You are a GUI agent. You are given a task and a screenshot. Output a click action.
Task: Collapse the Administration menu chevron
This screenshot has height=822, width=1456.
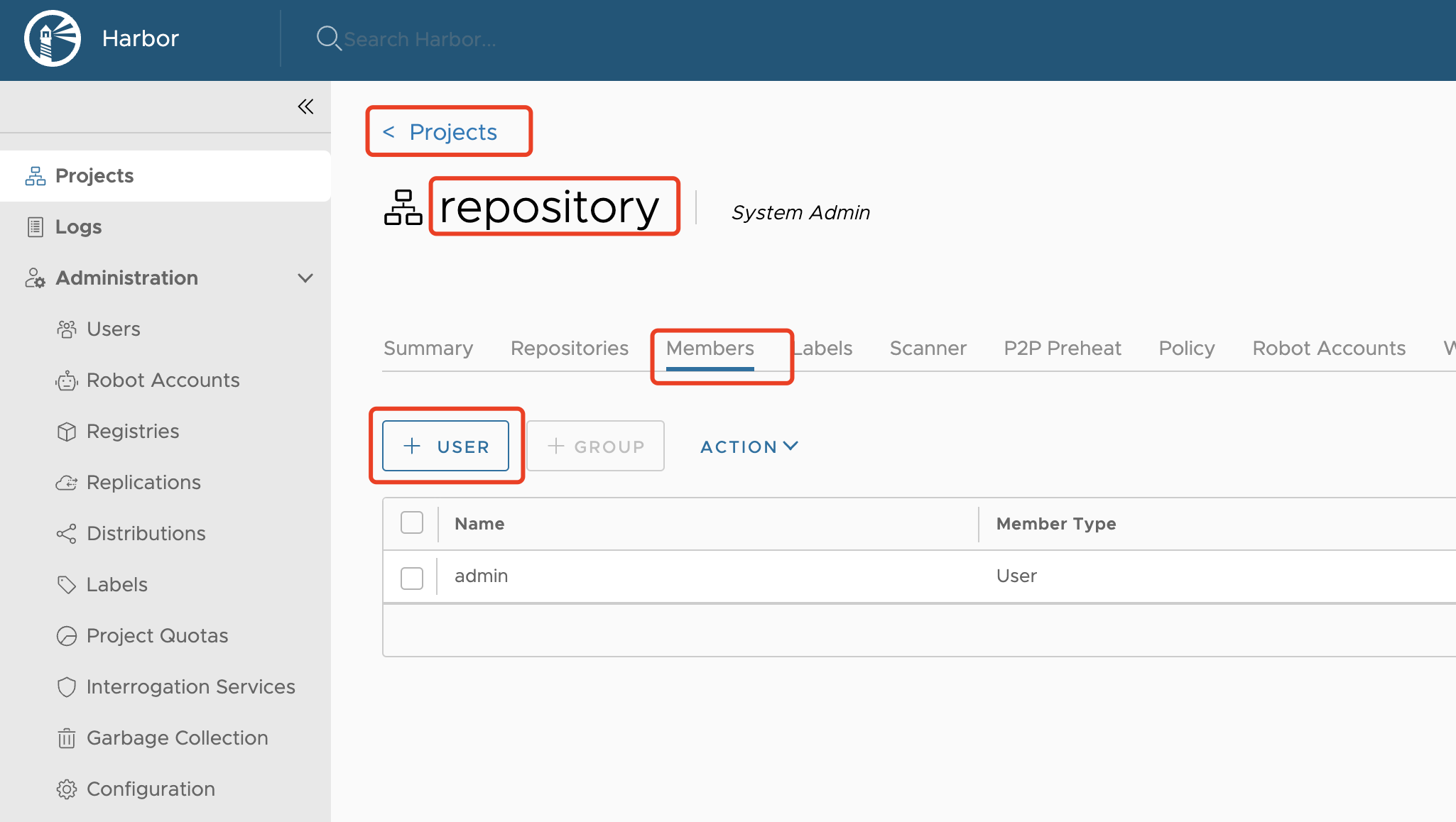(x=305, y=278)
